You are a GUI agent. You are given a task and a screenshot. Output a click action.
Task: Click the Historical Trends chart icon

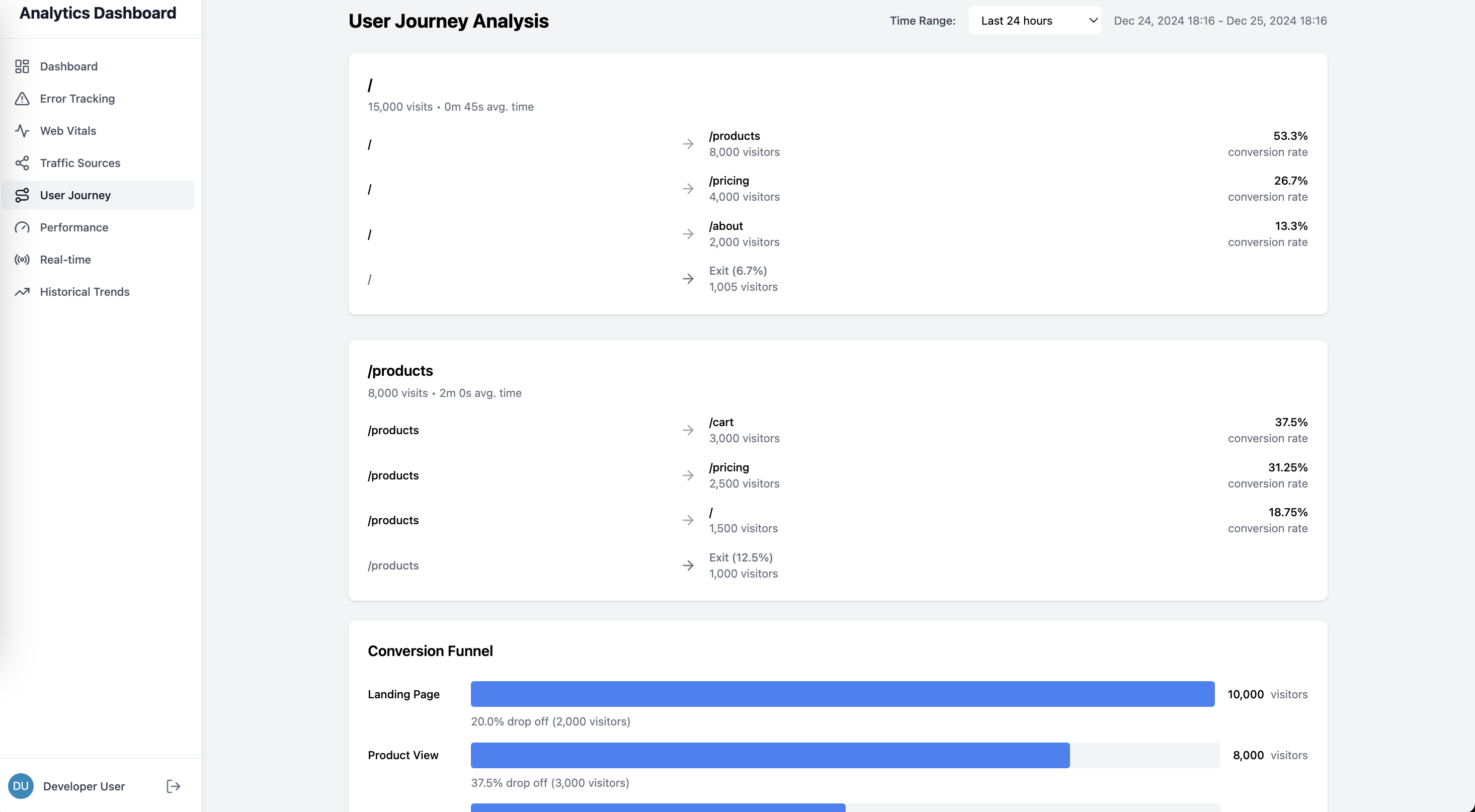[x=22, y=291]
